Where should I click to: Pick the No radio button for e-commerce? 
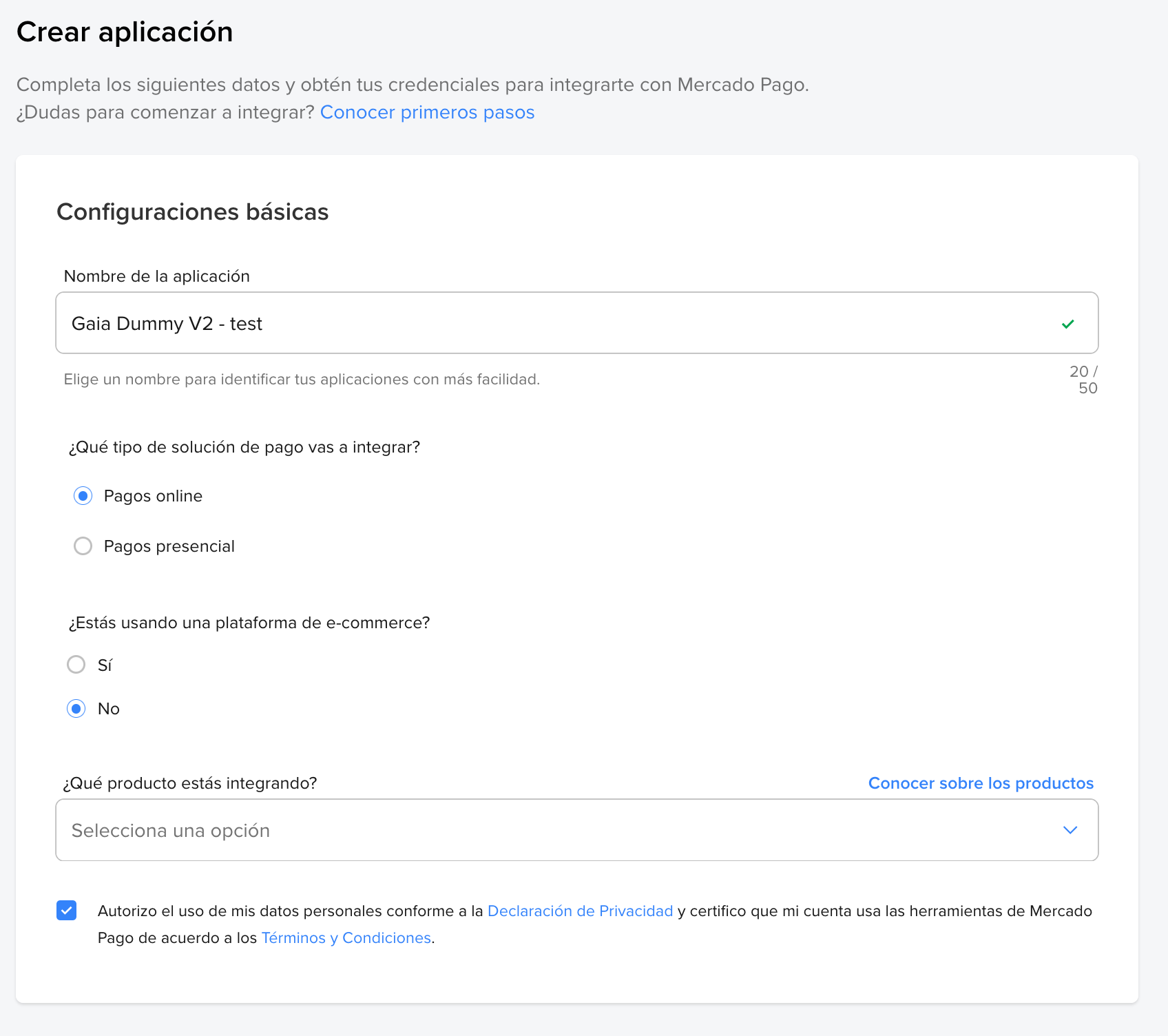[x=76, y=709]
